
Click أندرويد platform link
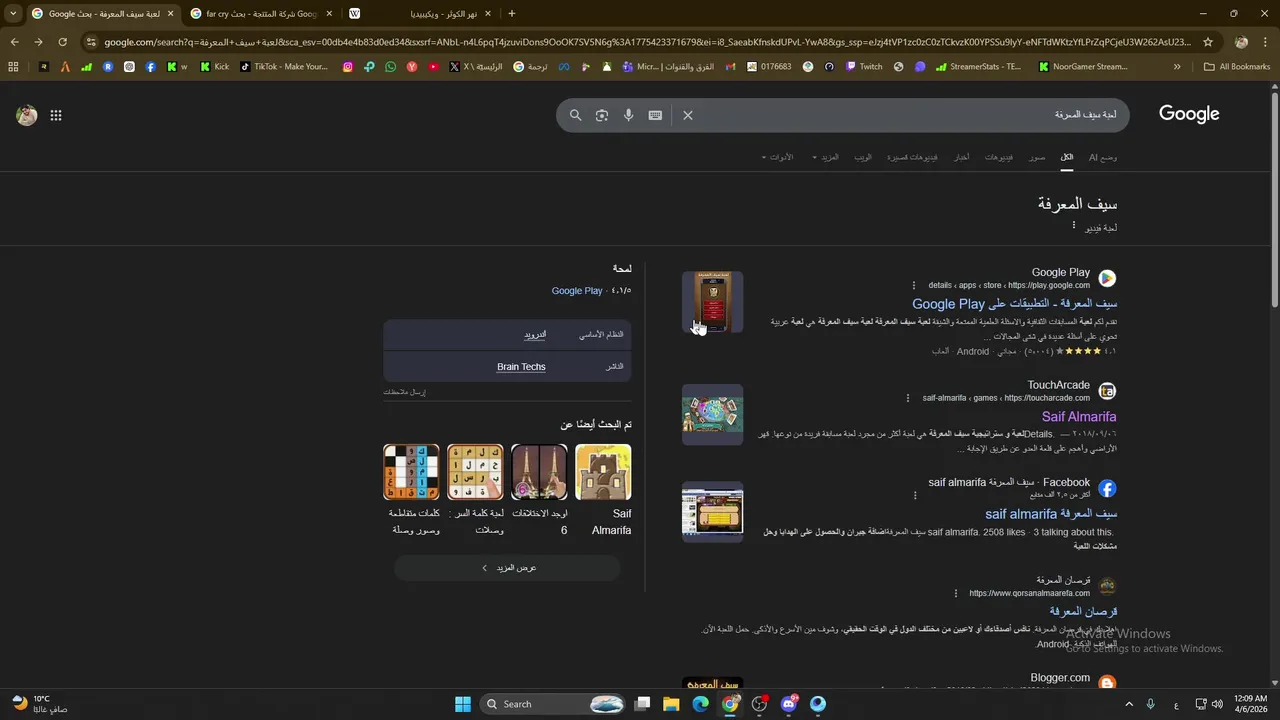535,335
